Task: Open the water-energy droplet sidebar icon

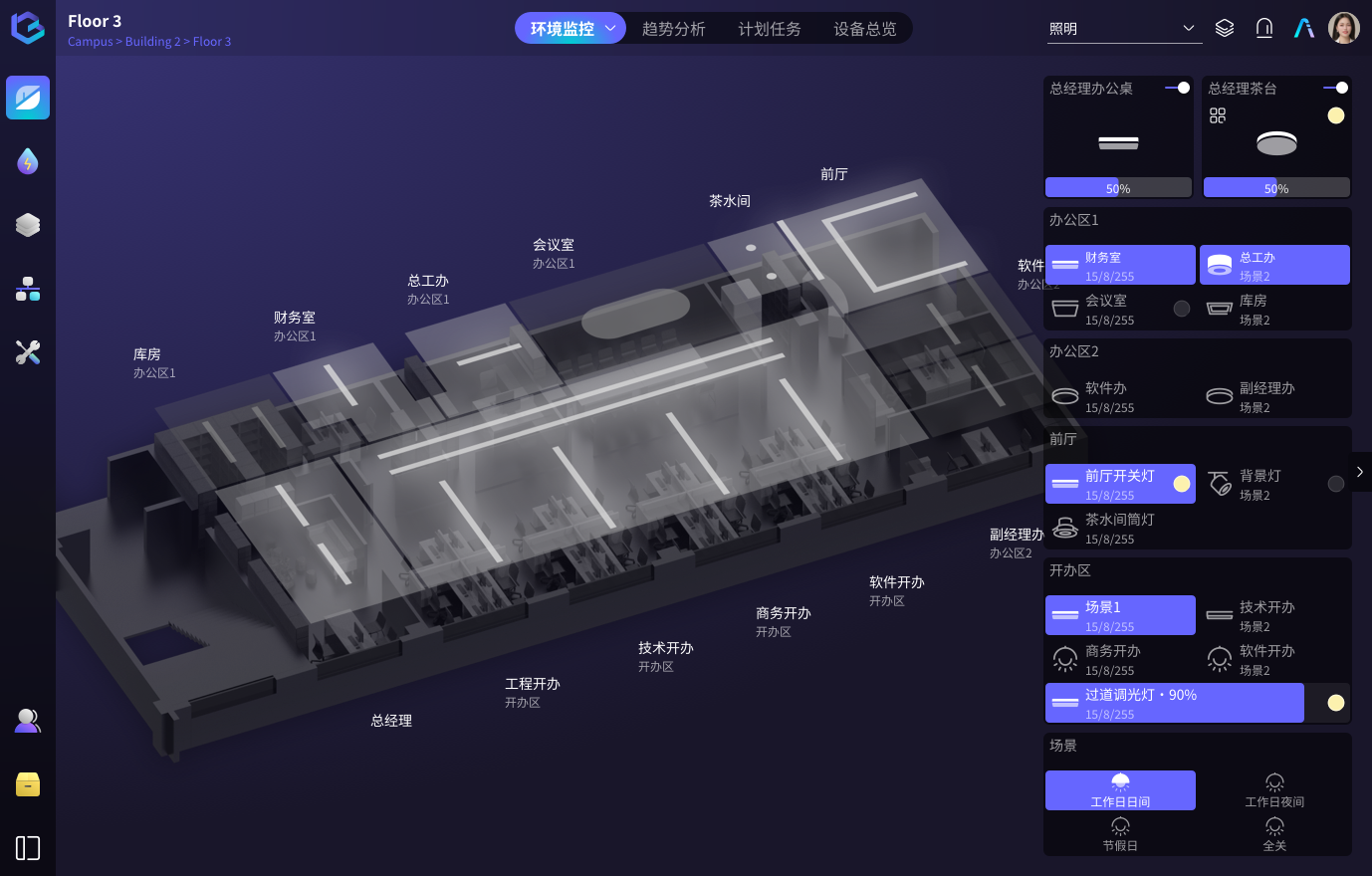Action: (28, 161)
